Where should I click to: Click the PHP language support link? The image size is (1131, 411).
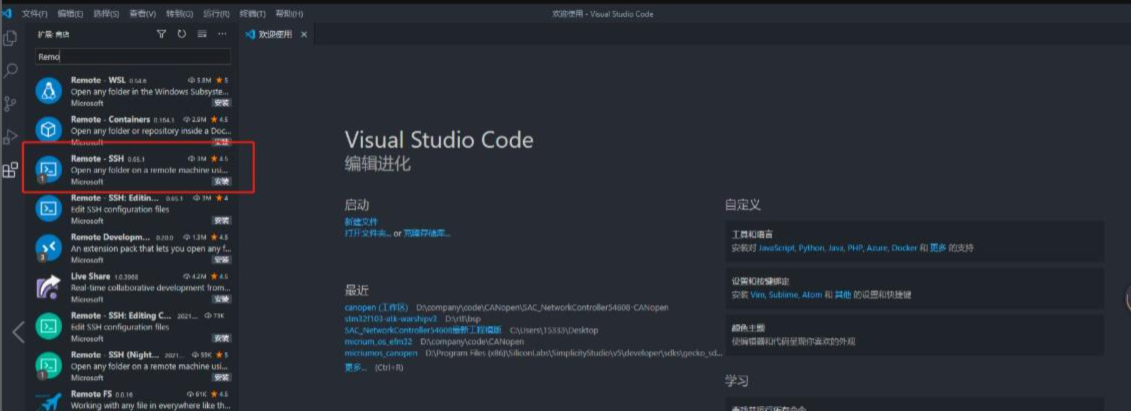click(855, 248)
